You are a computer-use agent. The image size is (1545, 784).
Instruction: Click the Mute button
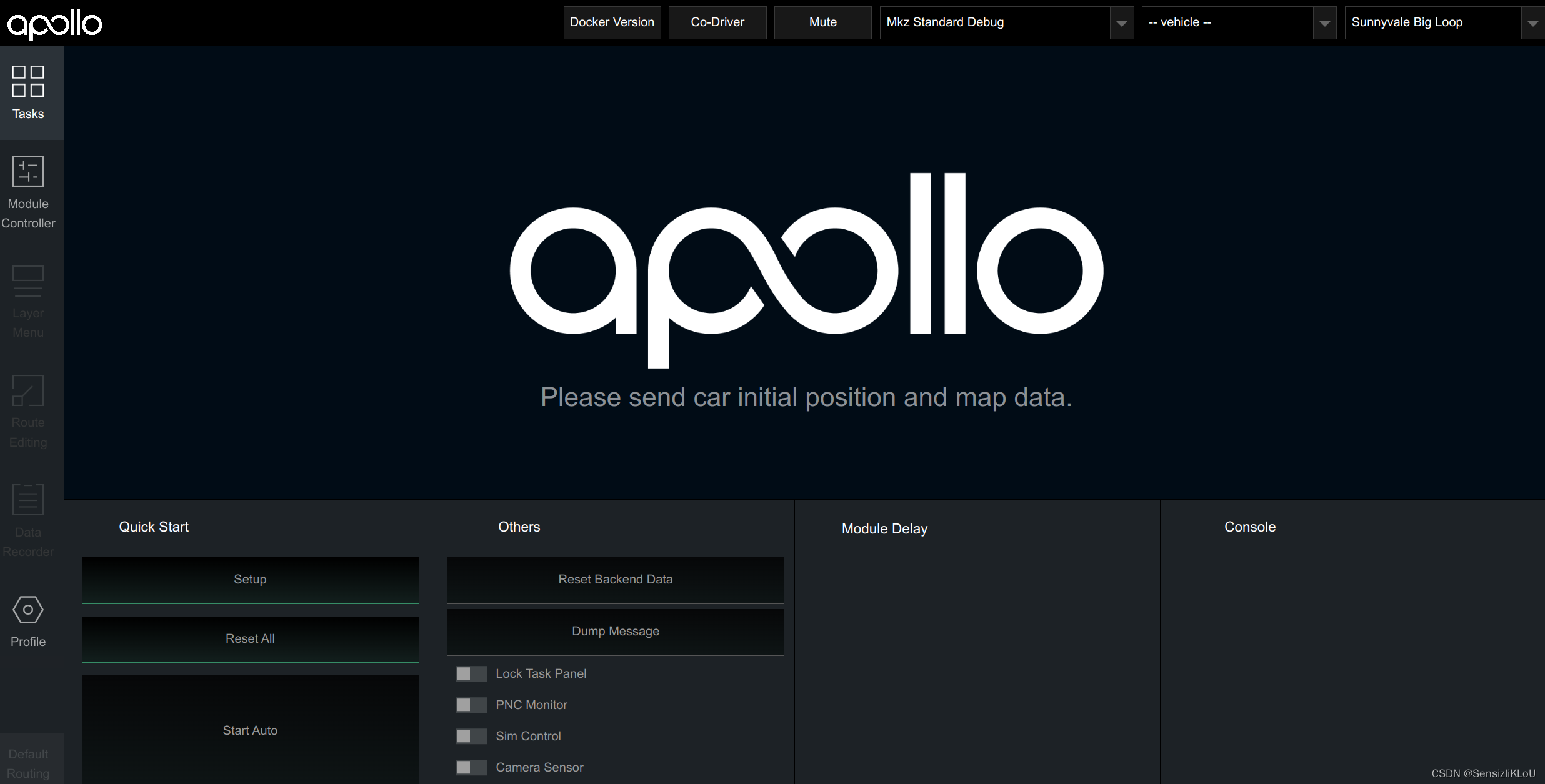pos(822,22)
